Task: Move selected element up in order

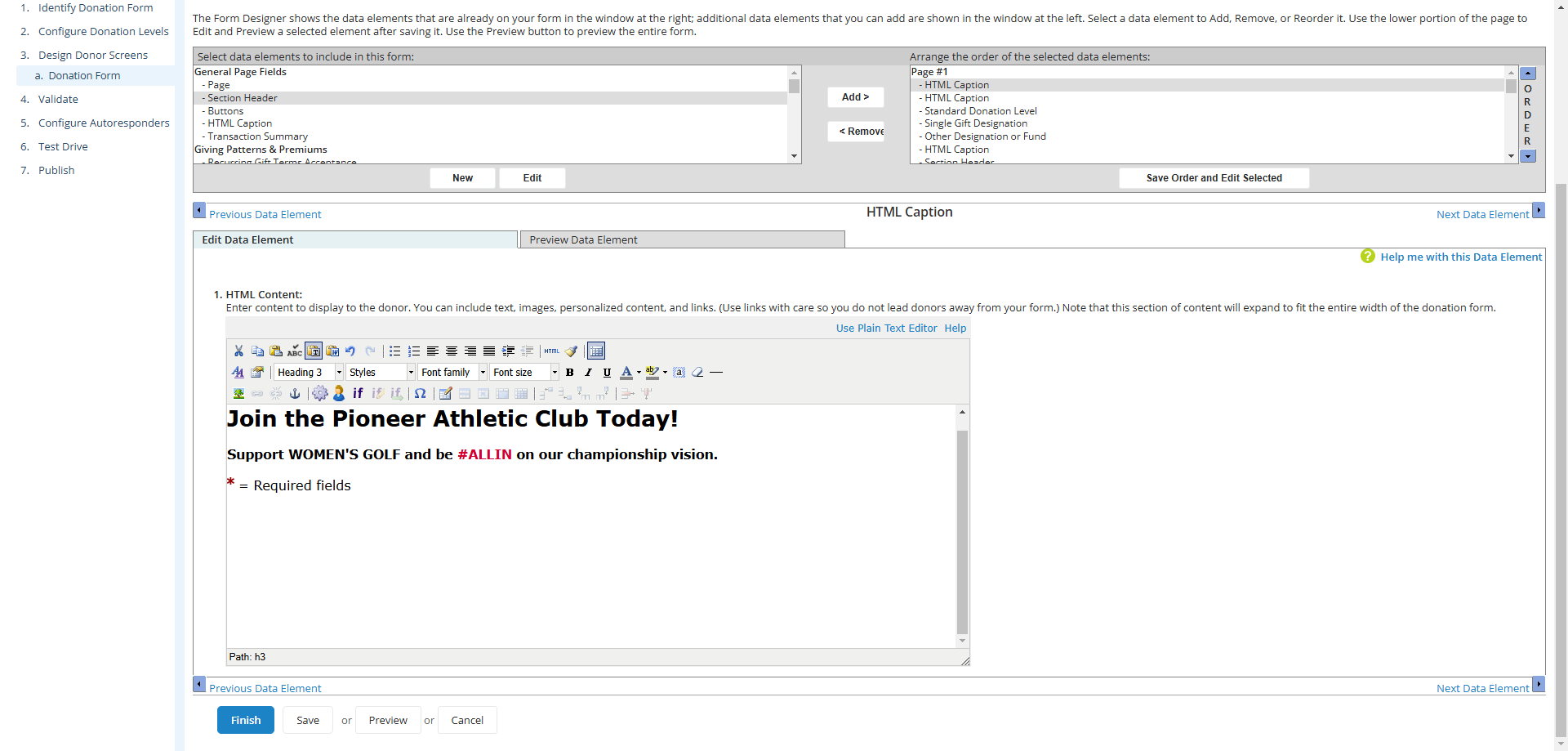Action: (1528, 73)
